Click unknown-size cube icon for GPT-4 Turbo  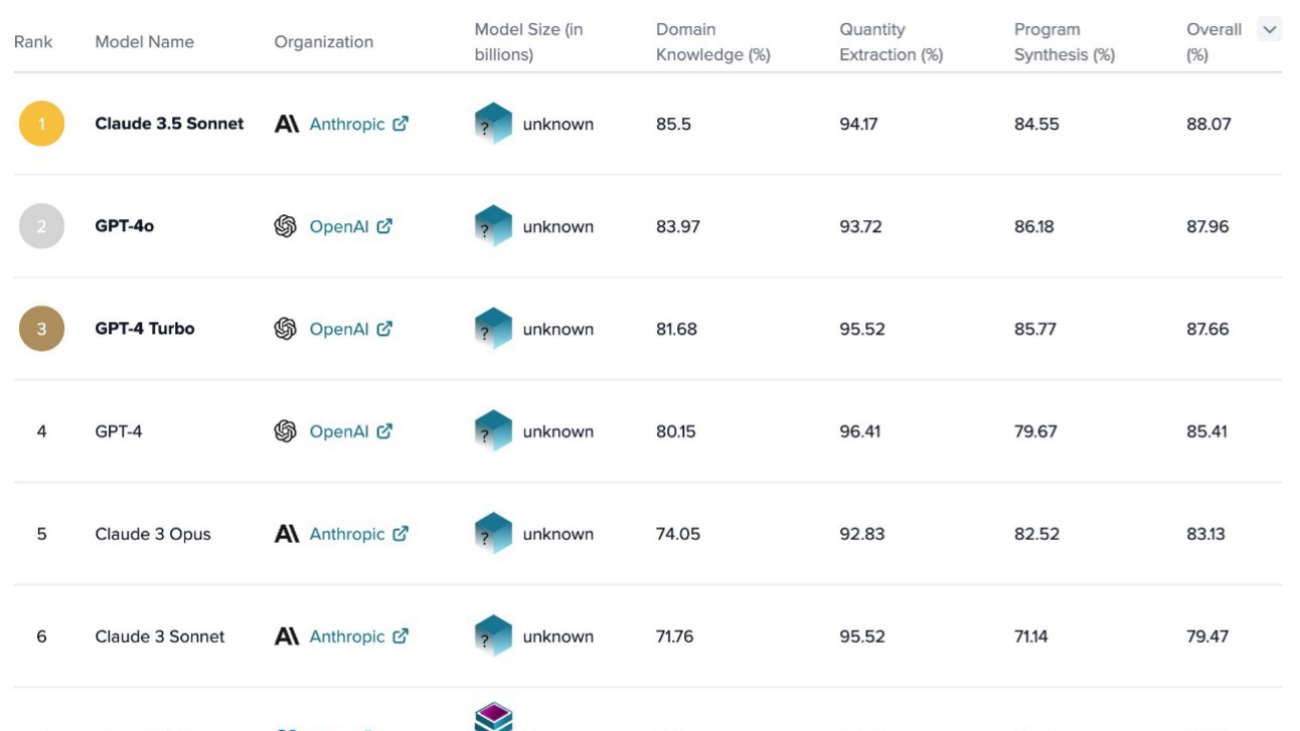click(493, 329)
